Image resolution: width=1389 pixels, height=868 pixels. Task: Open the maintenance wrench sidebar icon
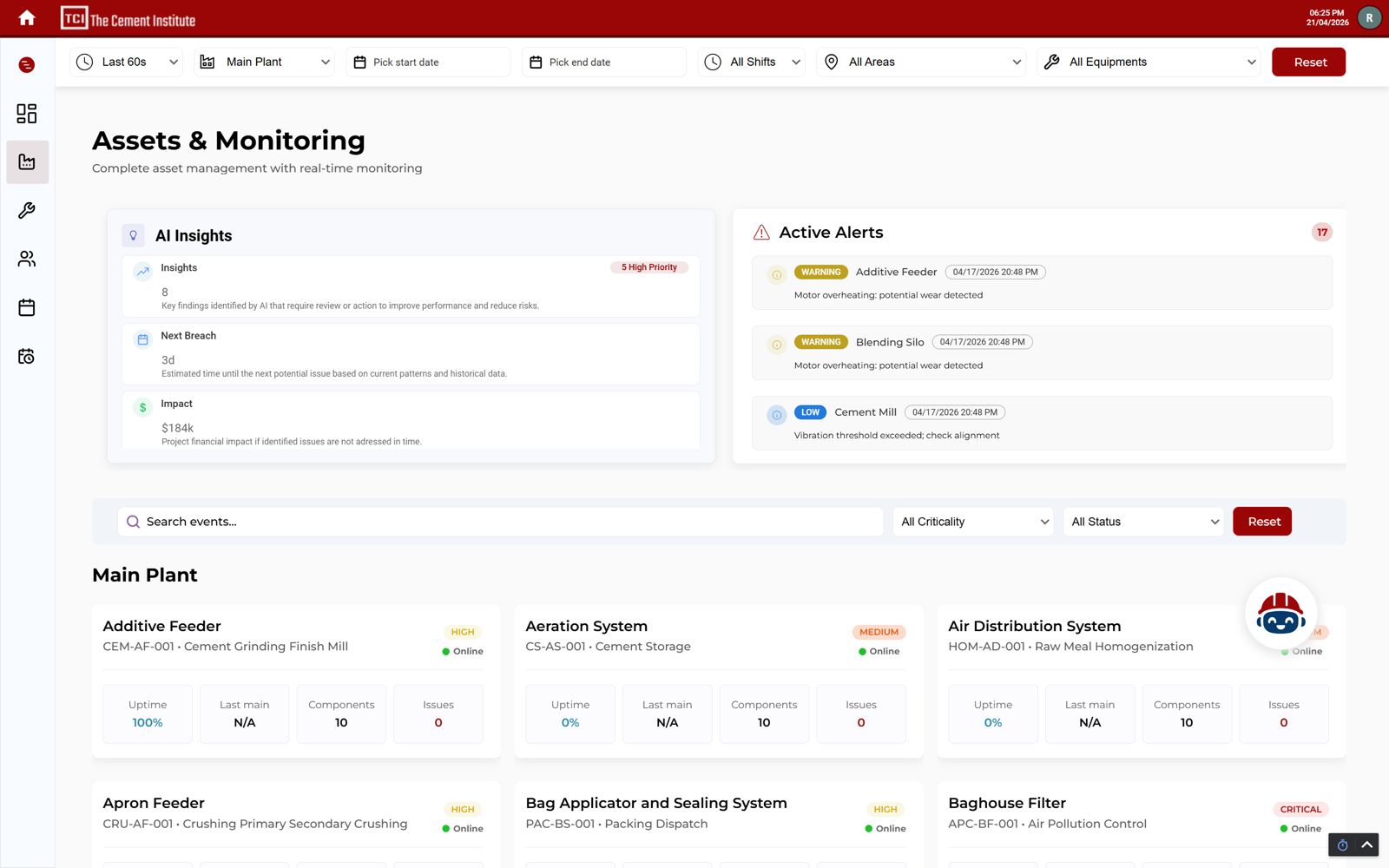(27, 211)
